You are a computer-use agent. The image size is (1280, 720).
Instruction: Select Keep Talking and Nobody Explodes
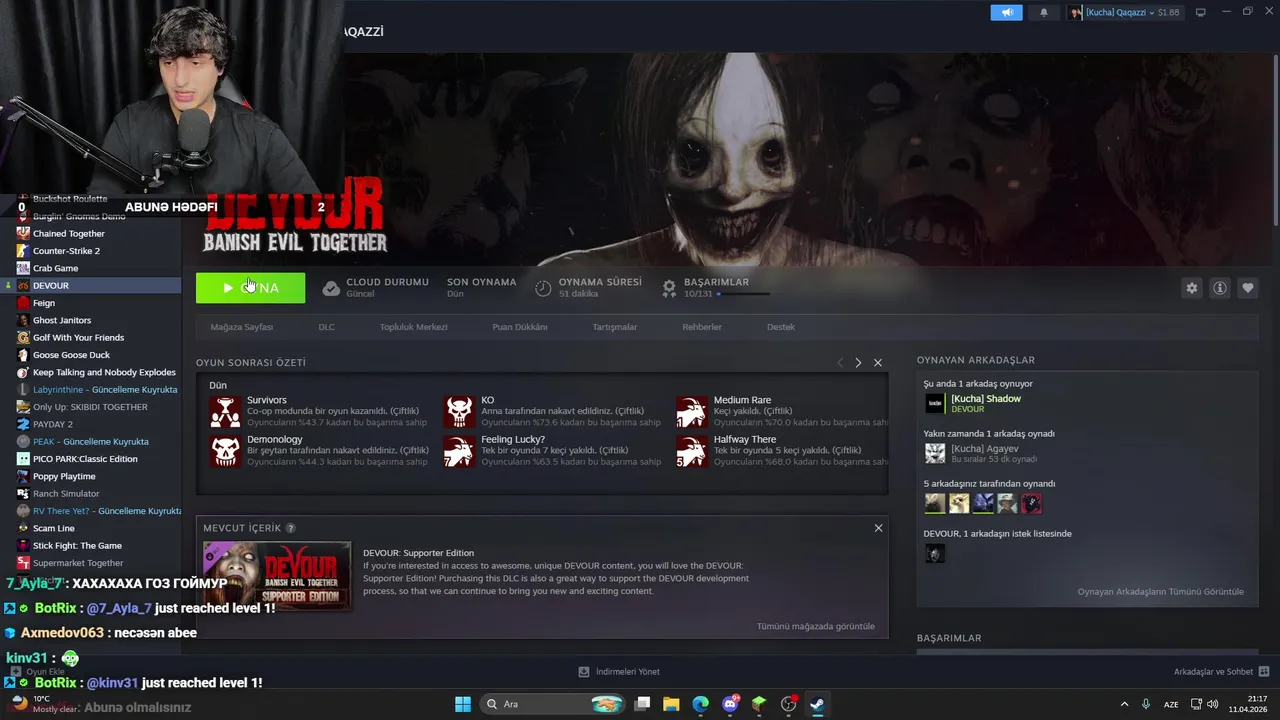coord(104,372)
